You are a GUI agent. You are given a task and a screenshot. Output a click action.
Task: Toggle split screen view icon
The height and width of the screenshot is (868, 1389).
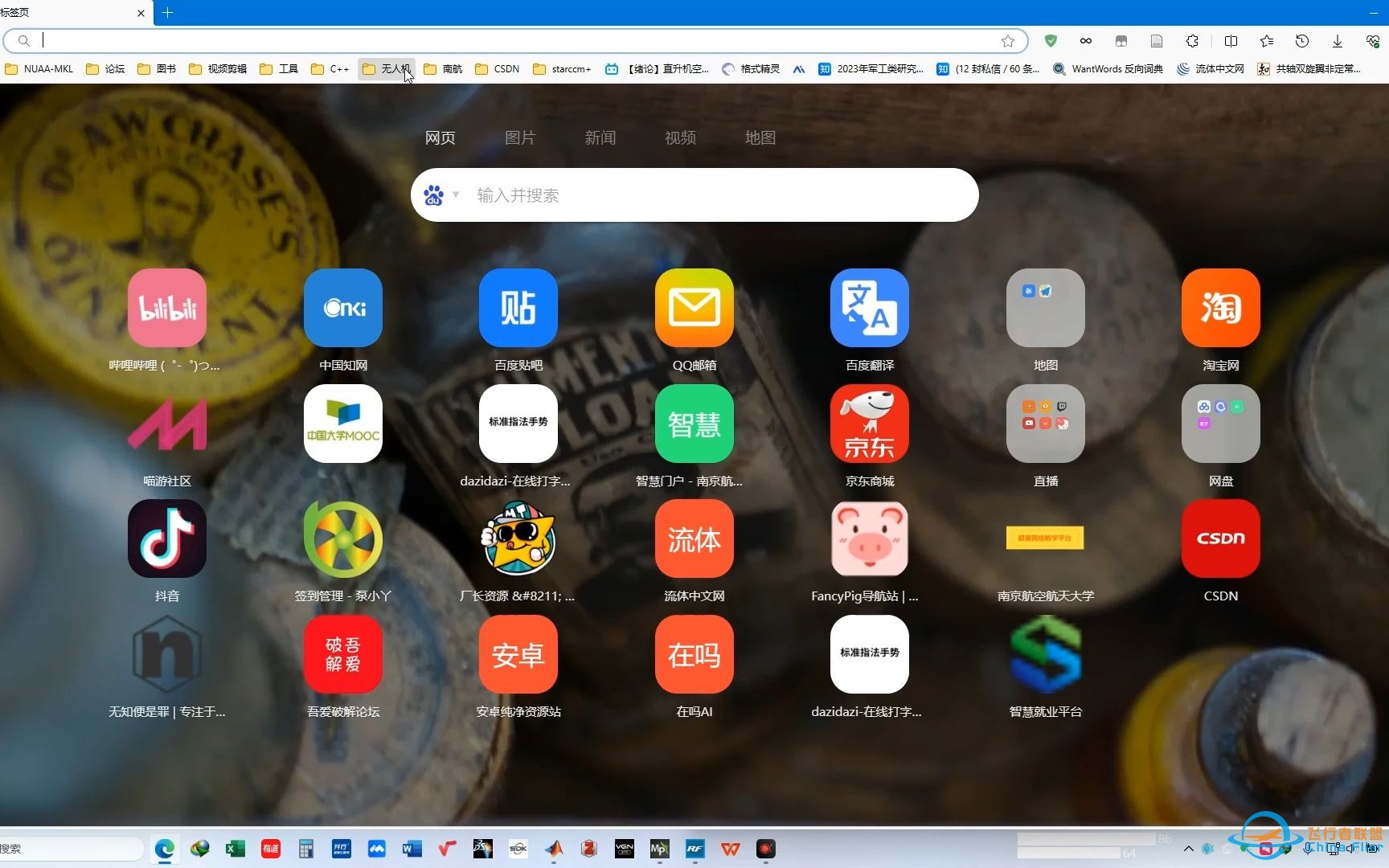[x=1231, y=40]
